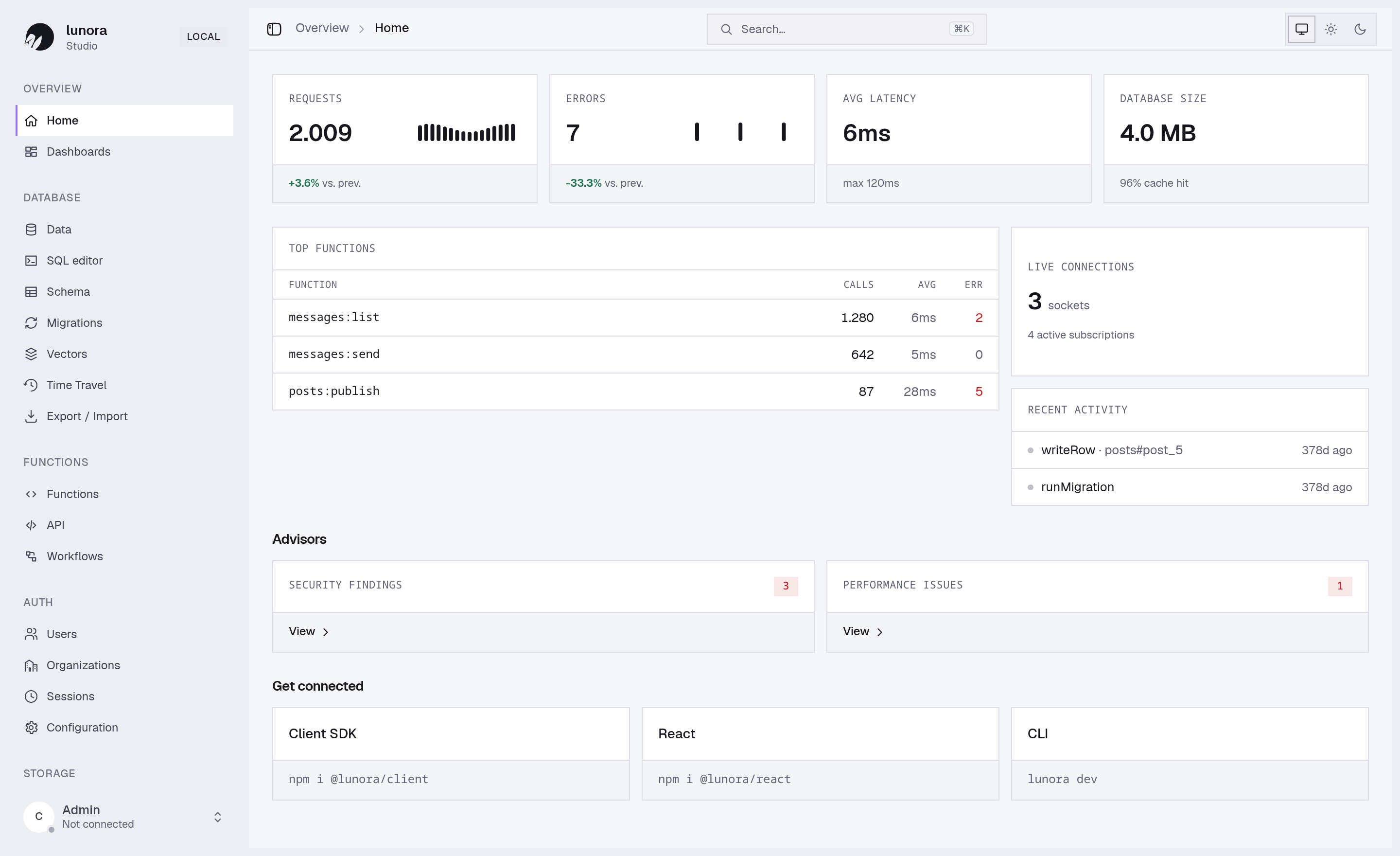
Task: Click the API slash-code icon
Action: click(31, 525)
